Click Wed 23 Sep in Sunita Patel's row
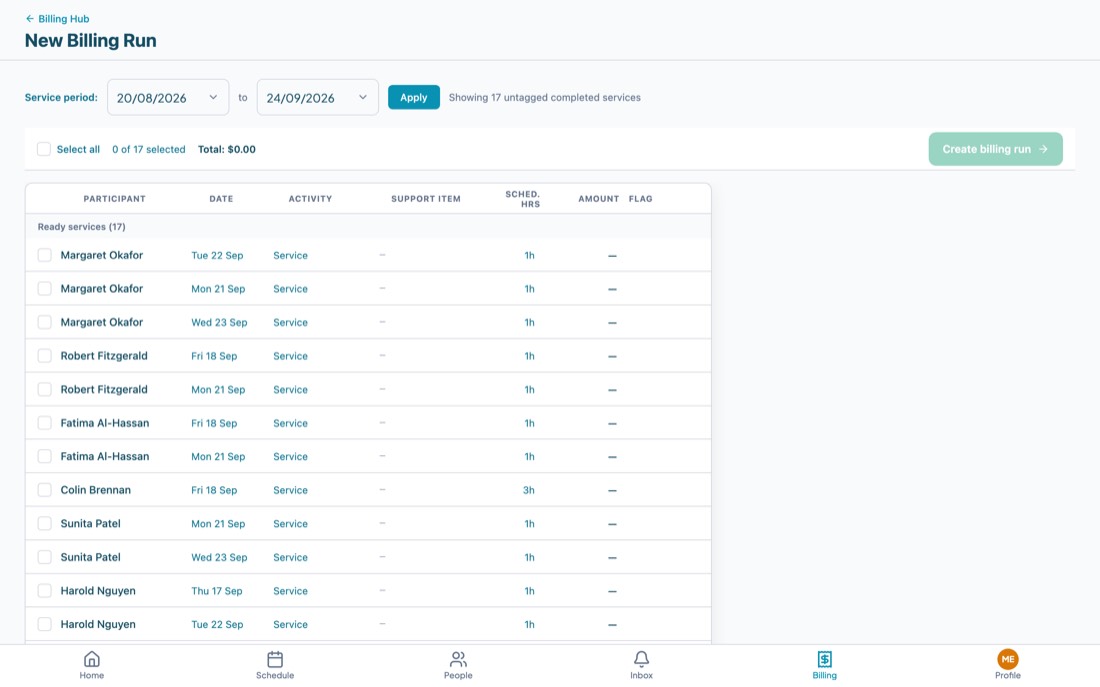The height and width of the screenshot is (687, 1100). (219, 557)
